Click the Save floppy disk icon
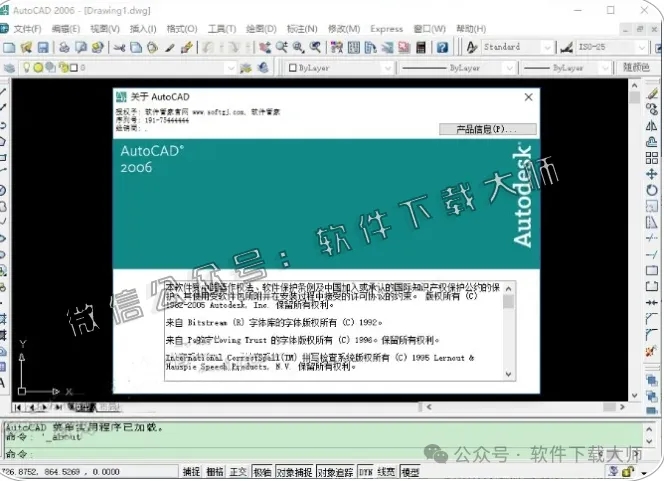This screenshot has height=481, width=664. tap(43, 47)
